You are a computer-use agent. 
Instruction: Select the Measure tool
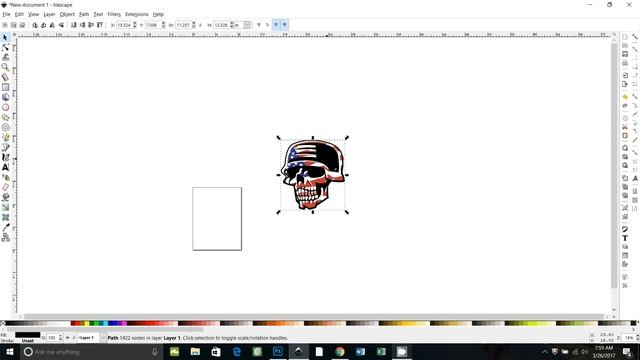tap(5, 78)
